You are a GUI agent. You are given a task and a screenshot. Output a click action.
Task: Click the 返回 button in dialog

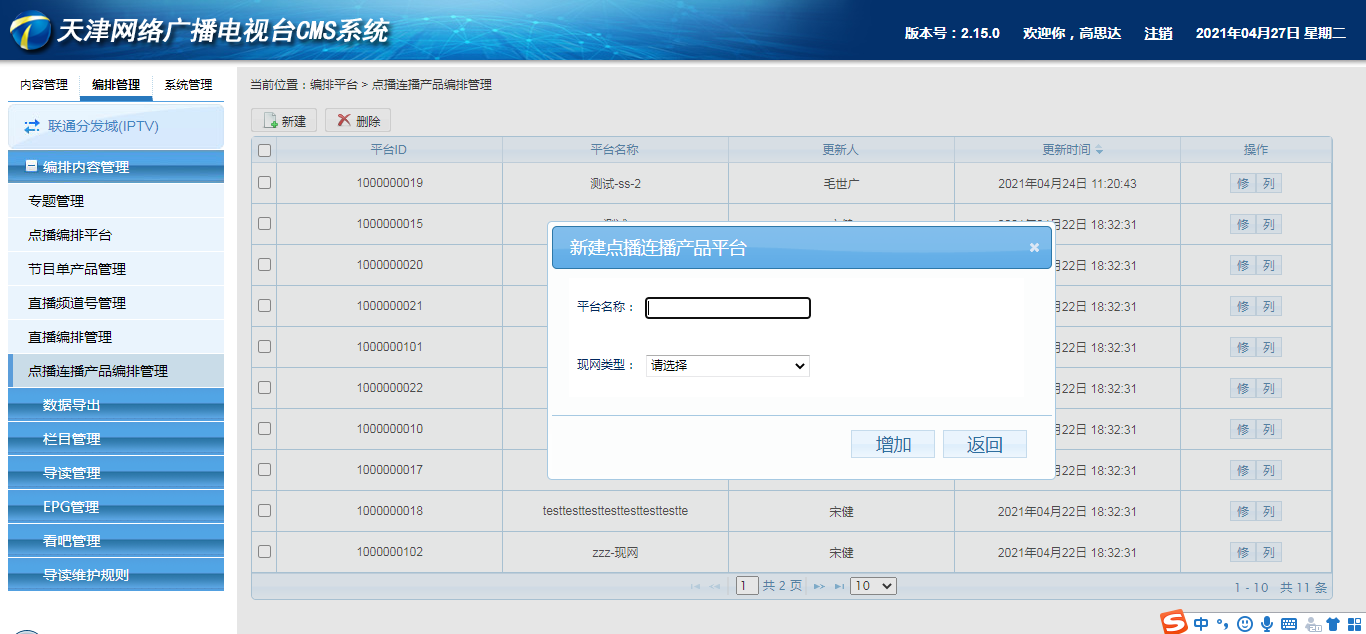click(x=985, y=445)
